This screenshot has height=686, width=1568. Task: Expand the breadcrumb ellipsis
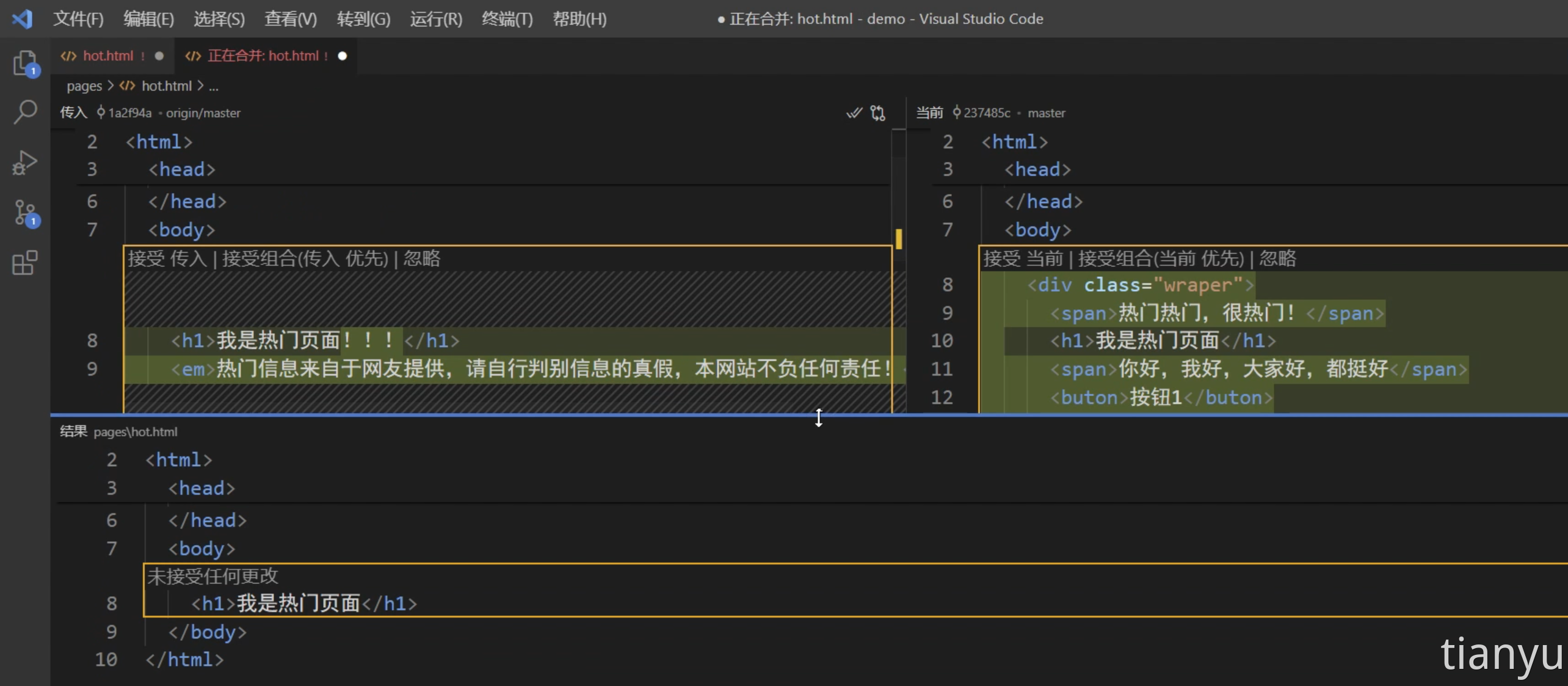coord(213,86)
